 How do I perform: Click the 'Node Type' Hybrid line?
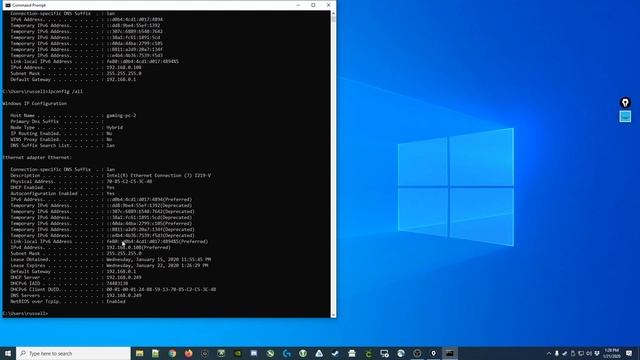[67, 127]
